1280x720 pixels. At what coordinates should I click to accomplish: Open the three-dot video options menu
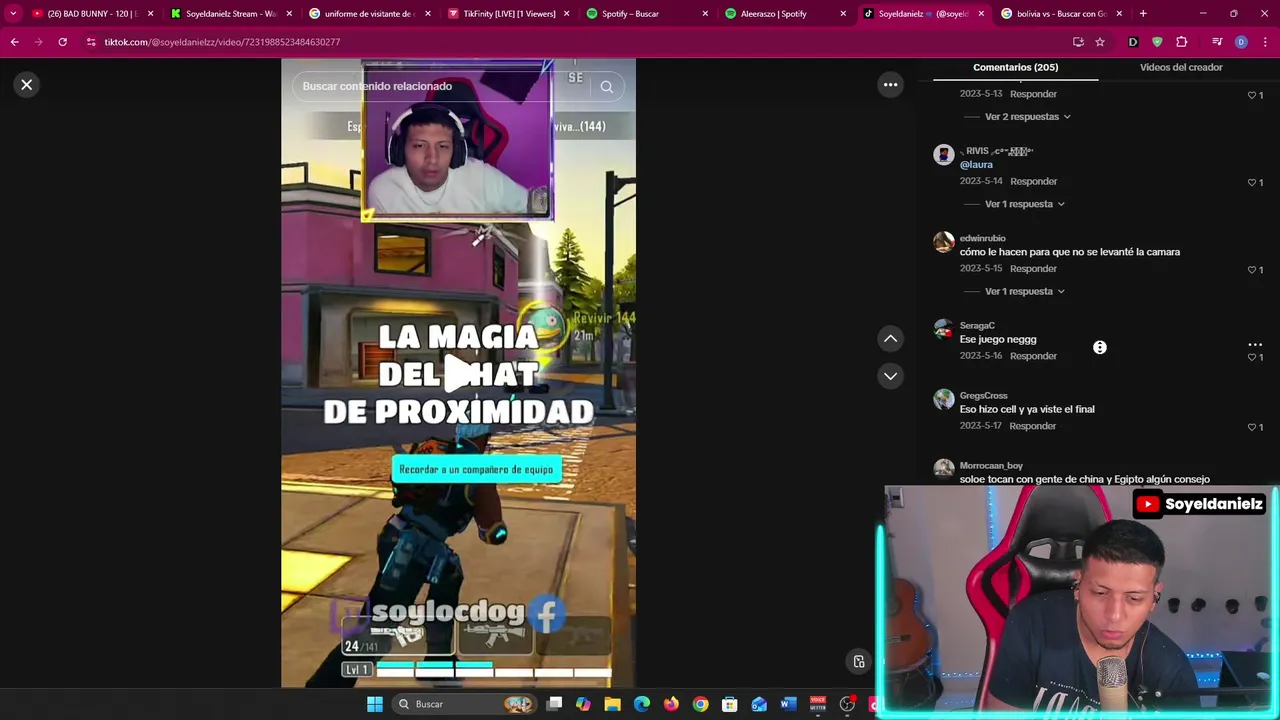click(890, 85)
